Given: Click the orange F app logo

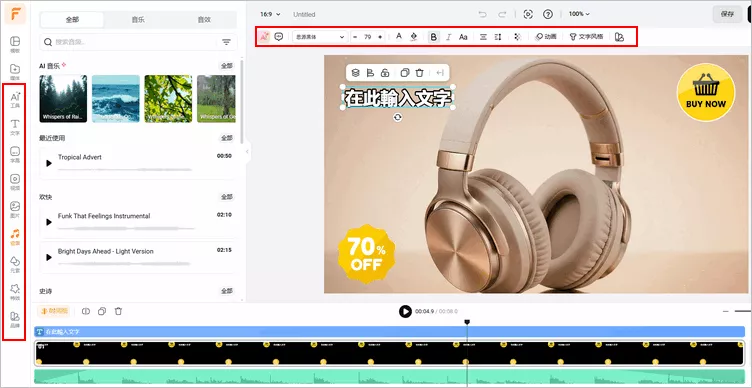Looking at the screenshot, I should (15, 13).
